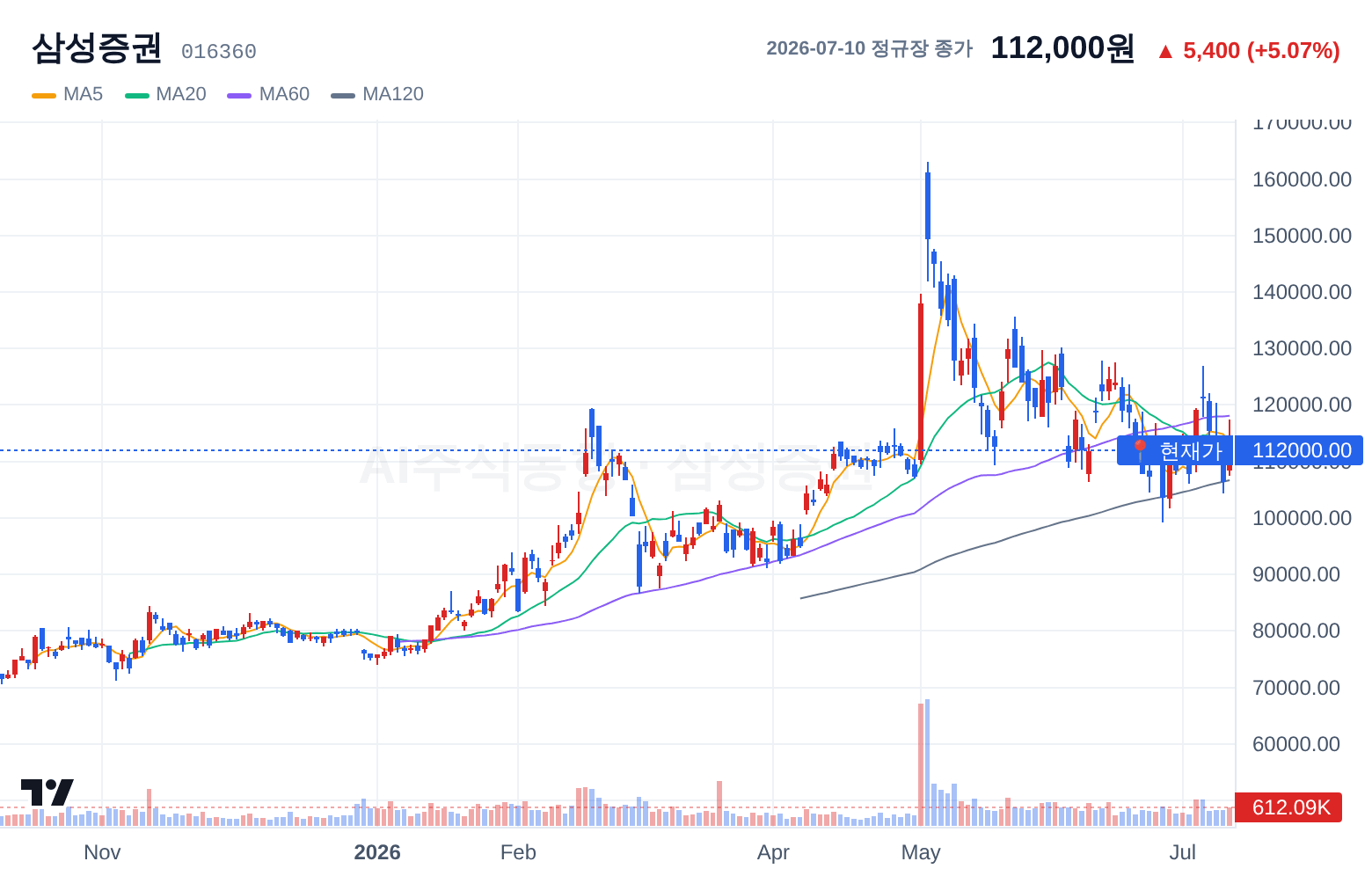
Task: Click the date label 2026-07-10 정규장 종가
Action: pyautogui.click(x=869, y=48)
